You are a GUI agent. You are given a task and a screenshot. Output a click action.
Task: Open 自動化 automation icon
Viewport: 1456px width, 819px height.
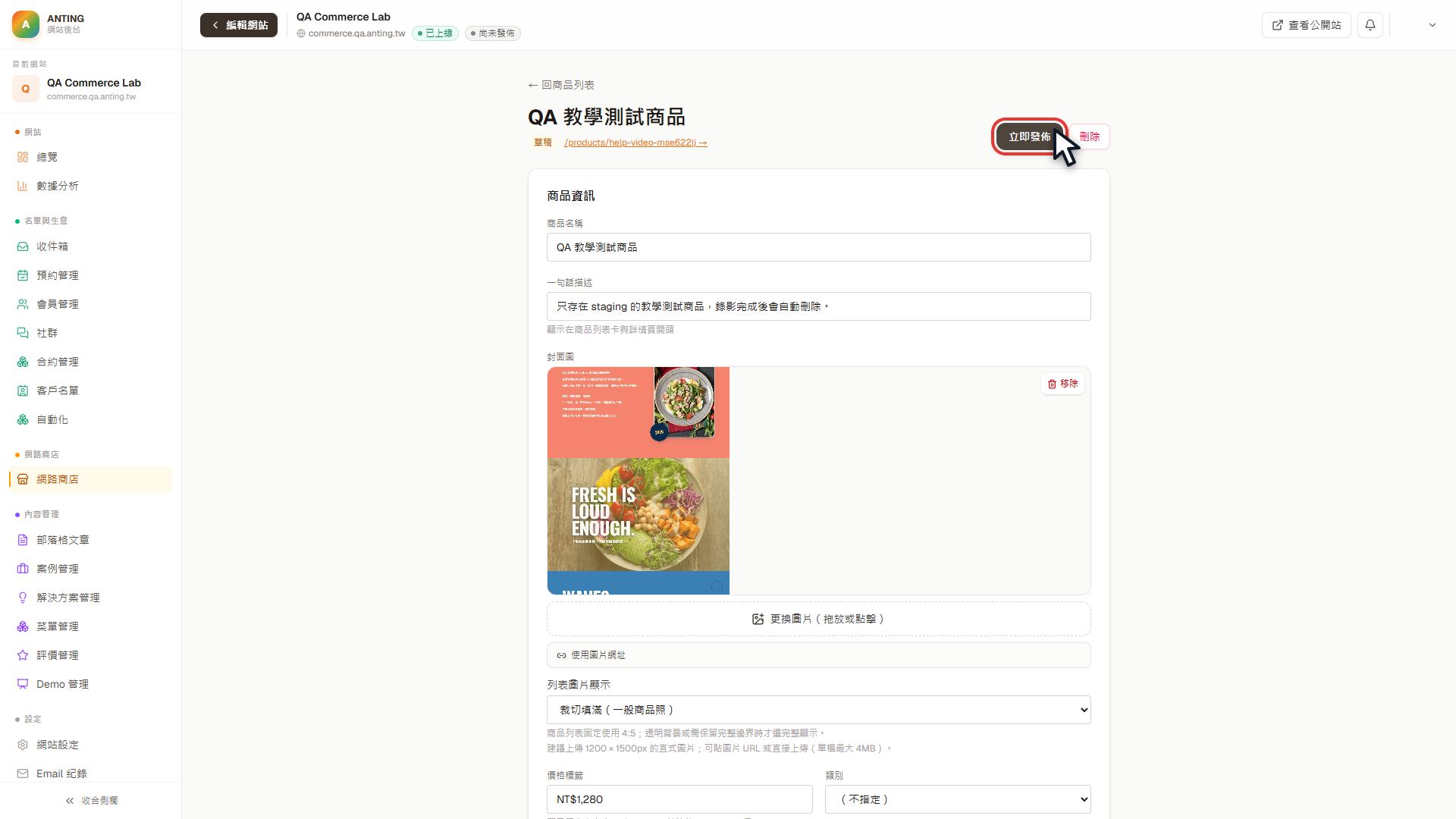23,419
